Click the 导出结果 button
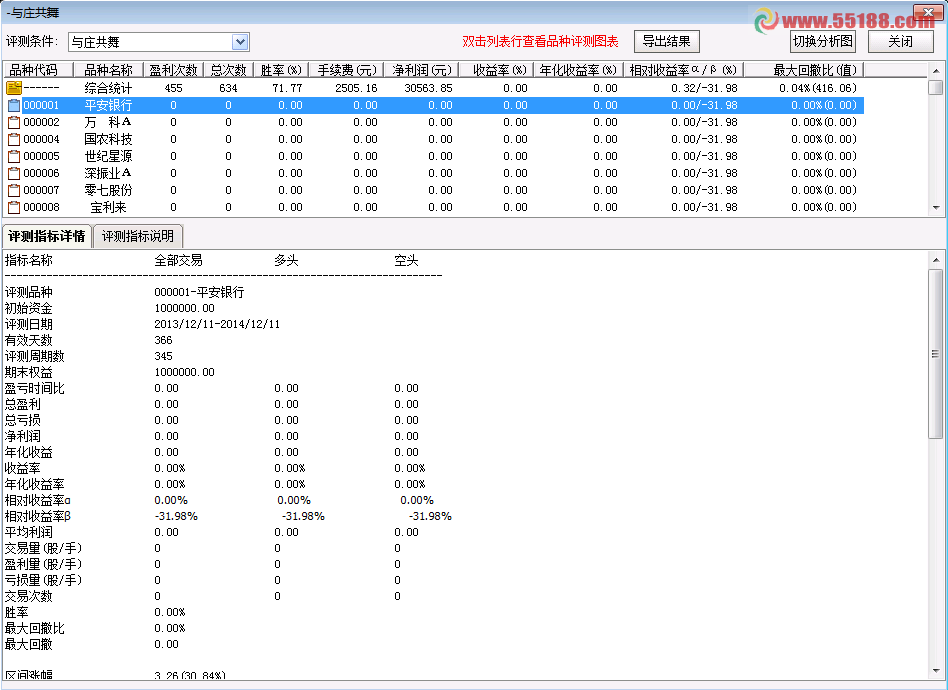This screenshot has width=948, height=690. tap(666, 41)
